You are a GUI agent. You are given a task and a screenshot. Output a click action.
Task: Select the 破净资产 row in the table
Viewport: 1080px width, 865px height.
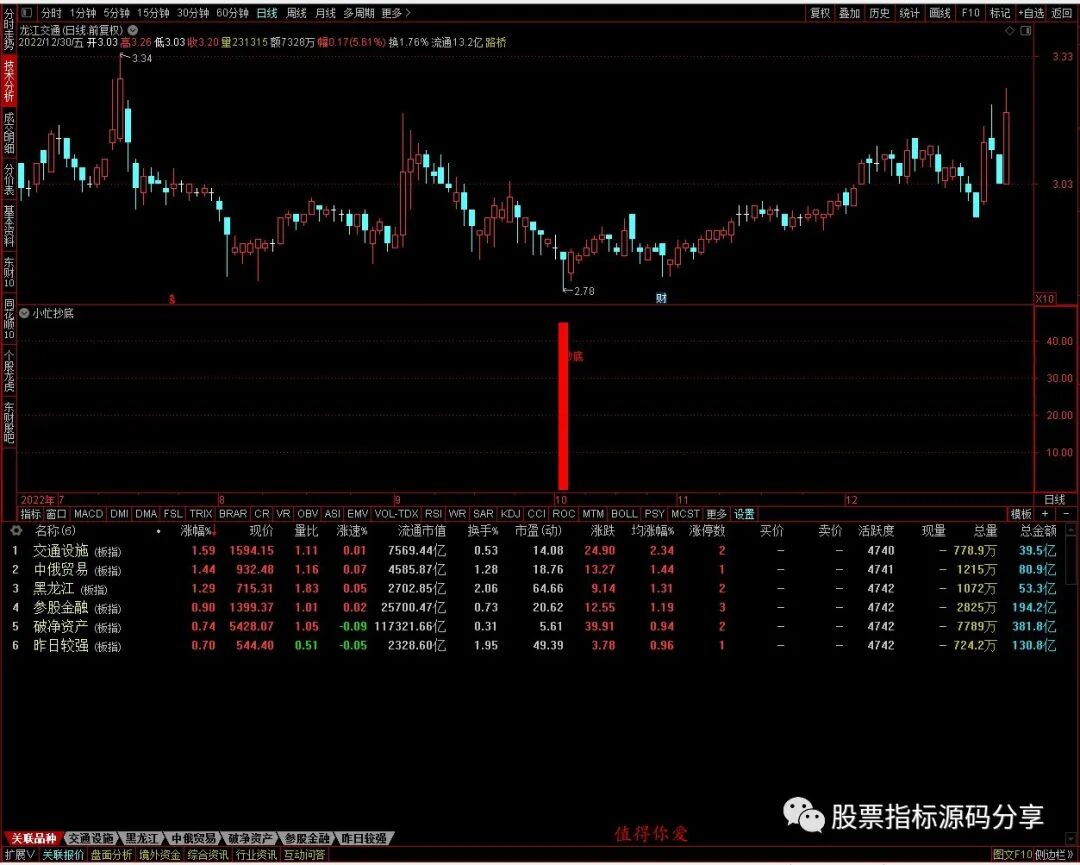coord(537,626)
